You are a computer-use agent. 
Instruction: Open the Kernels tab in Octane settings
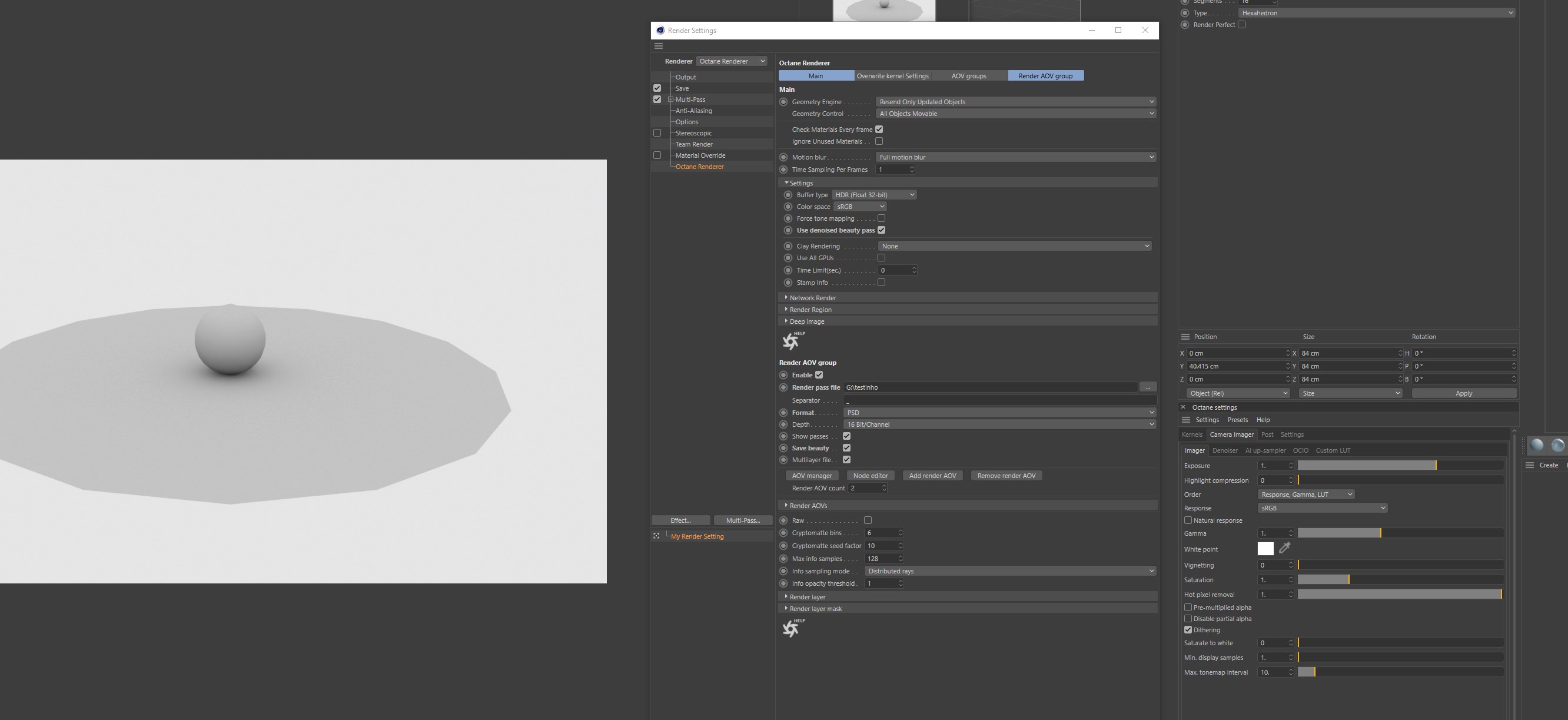tap(1192, 434)
